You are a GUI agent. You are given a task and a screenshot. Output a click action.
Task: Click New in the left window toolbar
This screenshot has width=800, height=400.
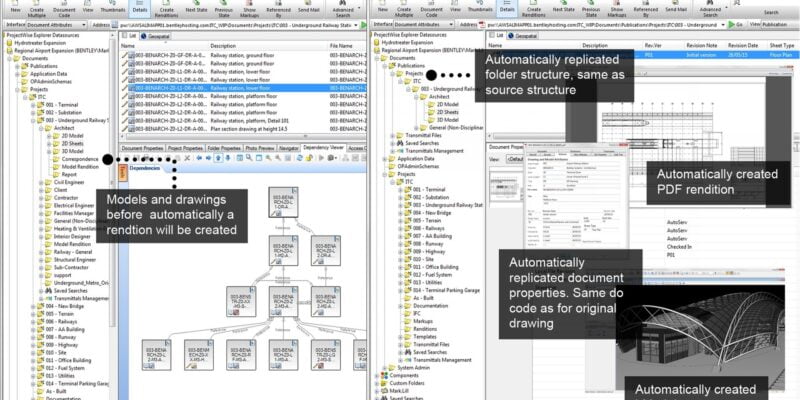point(16,7)
